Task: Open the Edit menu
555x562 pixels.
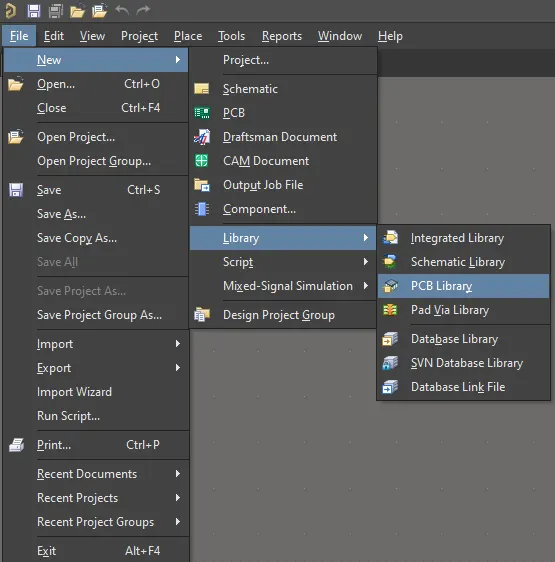Action: 54,36
